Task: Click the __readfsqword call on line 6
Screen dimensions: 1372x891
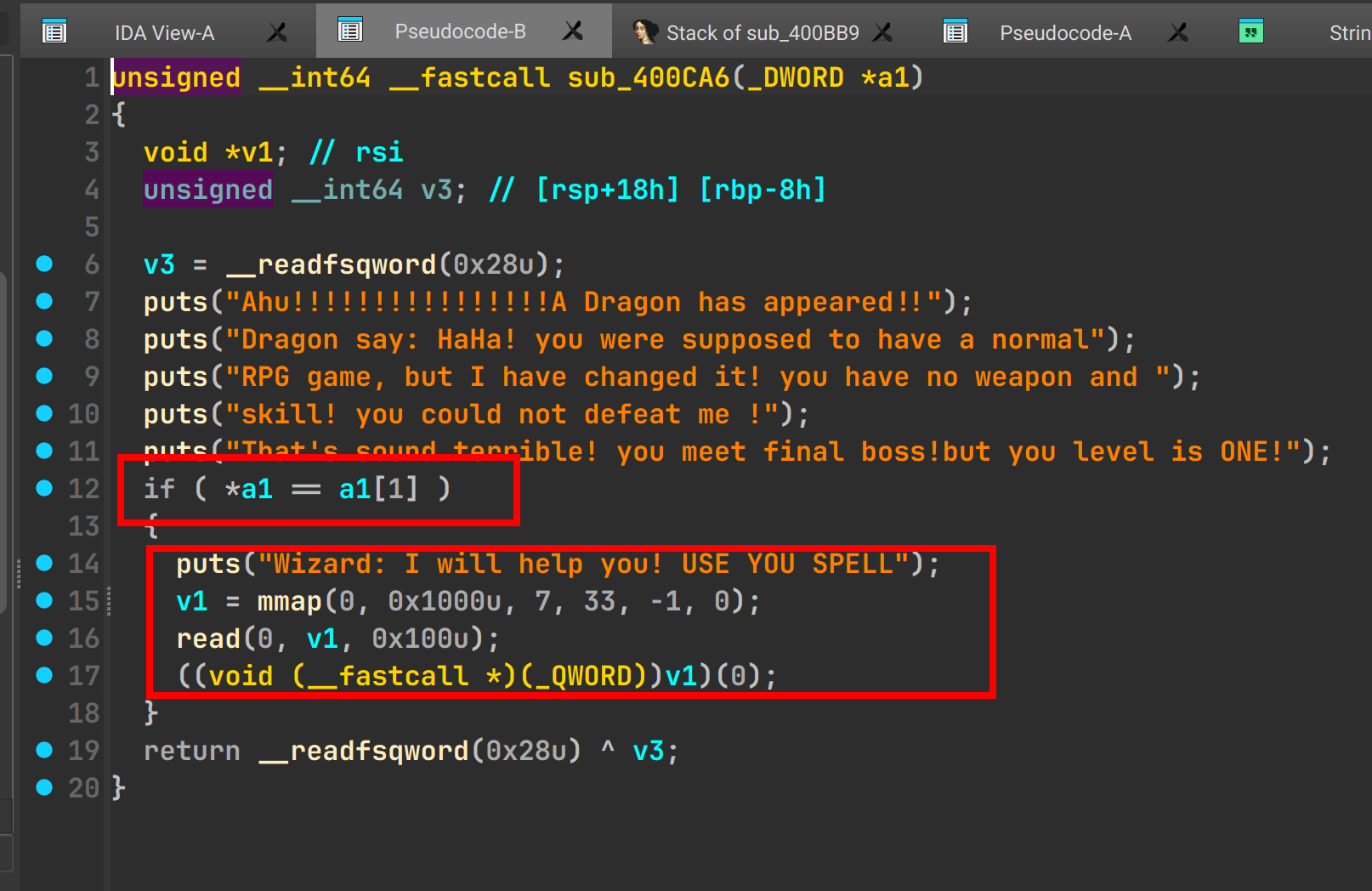Action: coord(331,264)
